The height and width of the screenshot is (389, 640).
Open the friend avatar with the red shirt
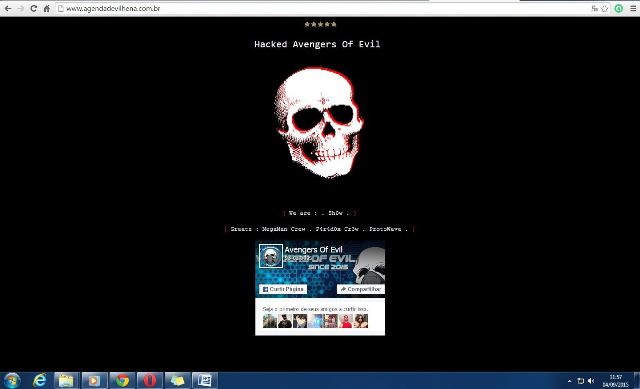(346, 321)
